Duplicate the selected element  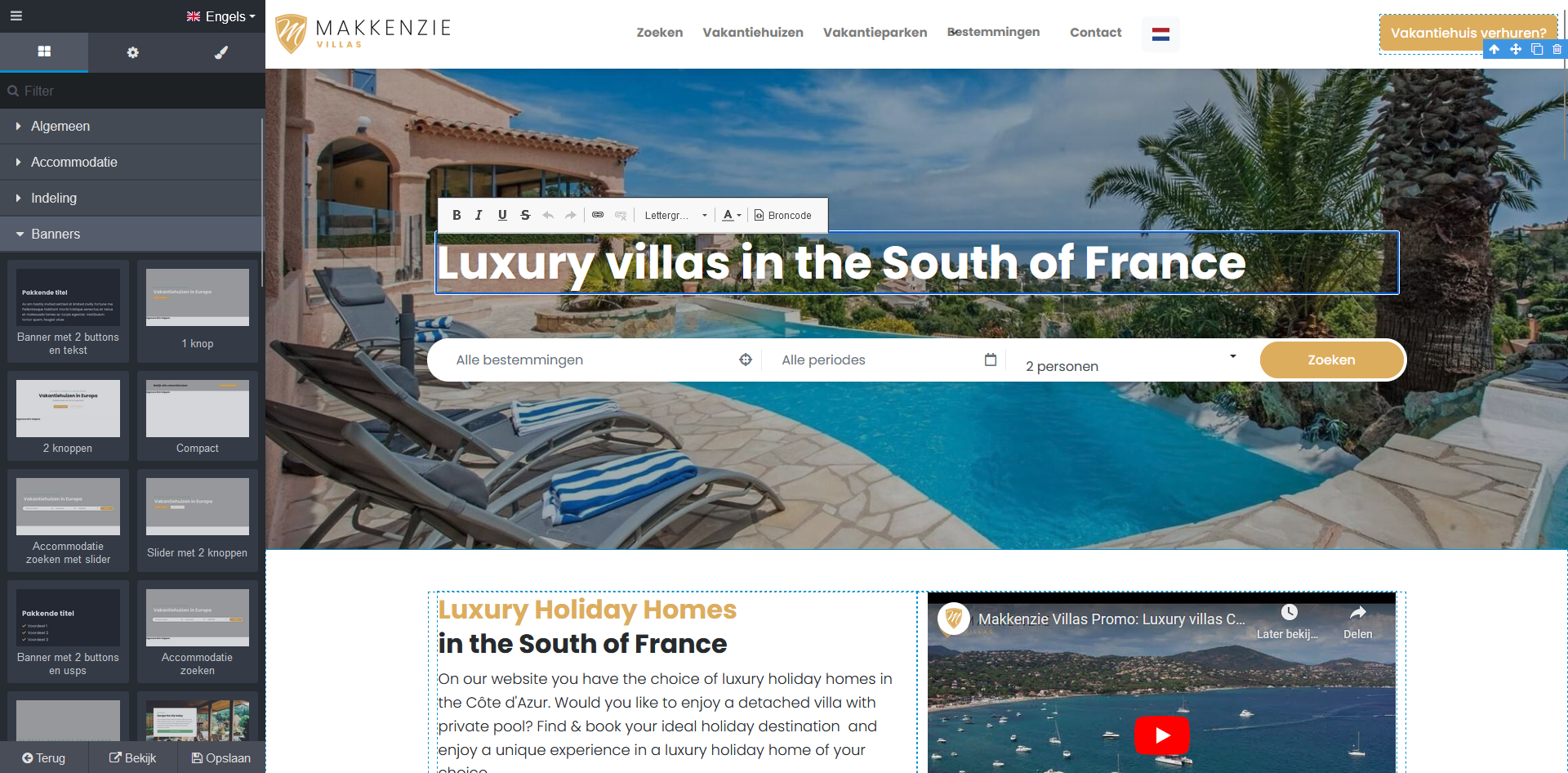tap(1536, 50)
